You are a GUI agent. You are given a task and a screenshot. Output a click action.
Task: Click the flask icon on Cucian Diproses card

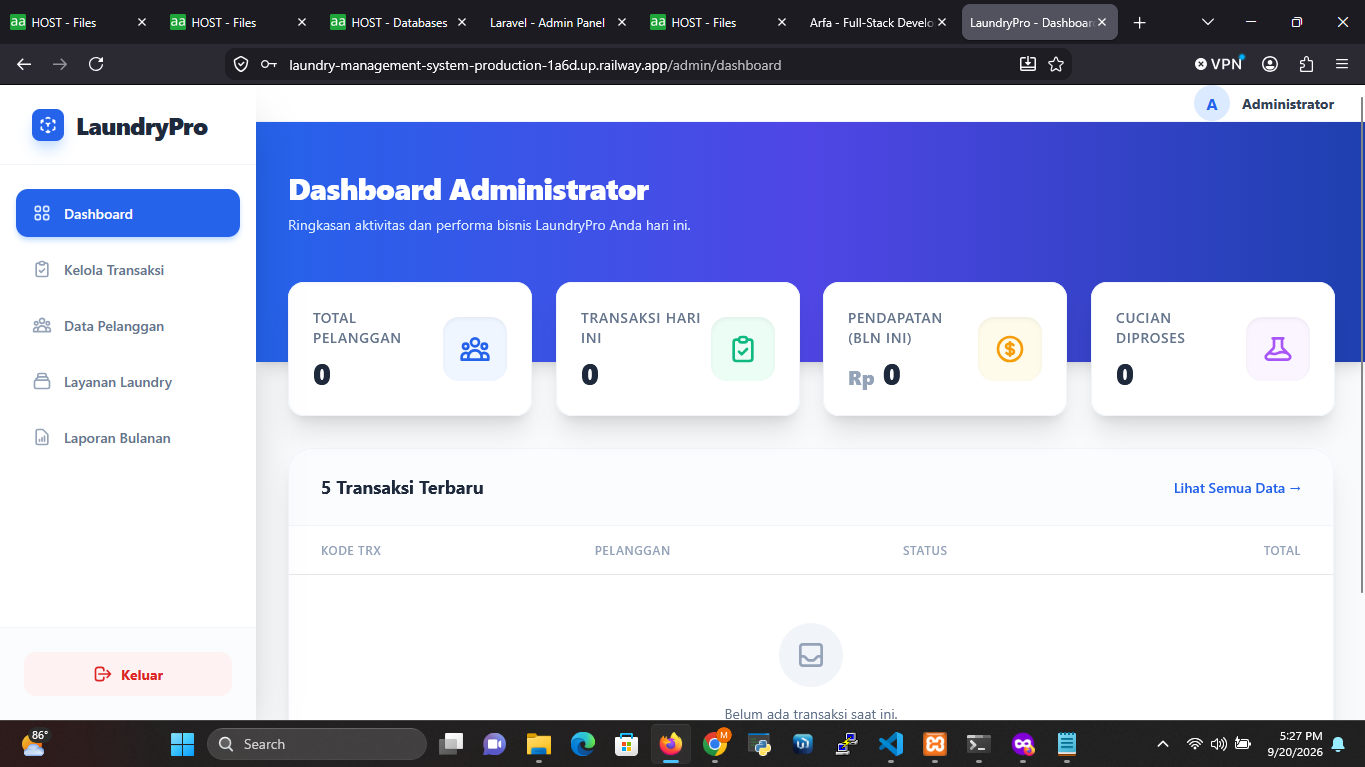pyautogui.click(x=1278, y=349)
